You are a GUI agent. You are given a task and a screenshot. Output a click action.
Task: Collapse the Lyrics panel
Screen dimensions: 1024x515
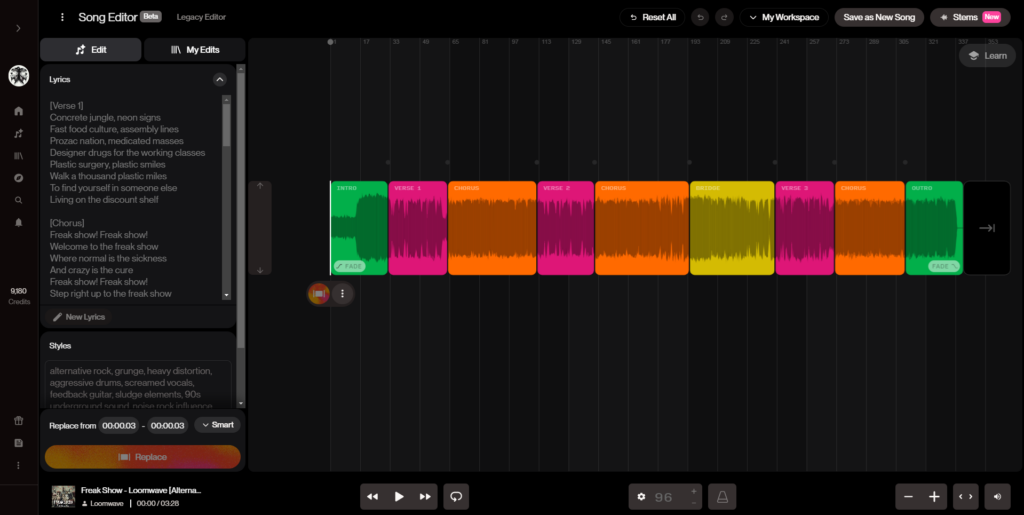(220, 80)
